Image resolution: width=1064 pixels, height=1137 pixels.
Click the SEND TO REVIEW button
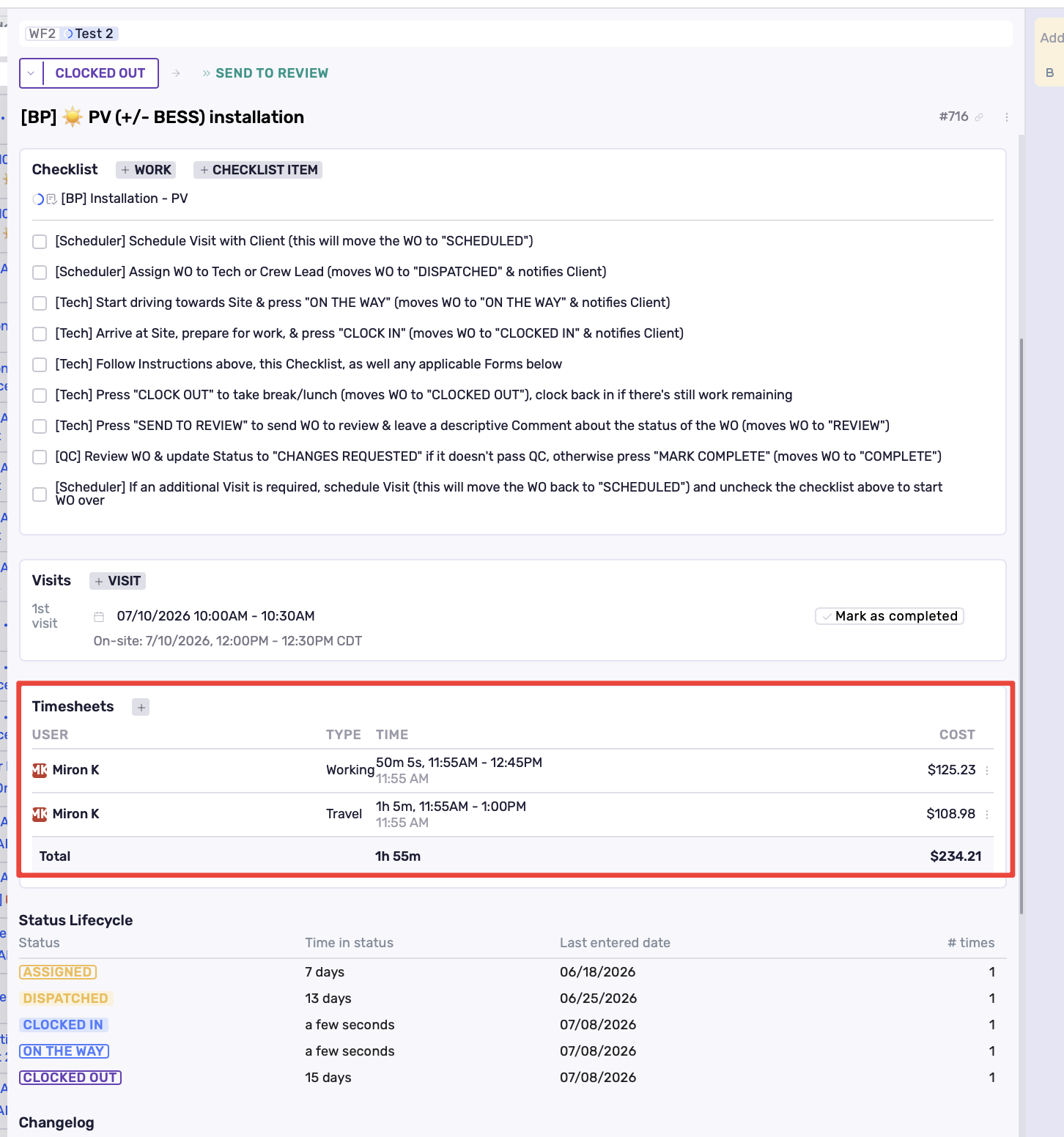pos(265,73)
